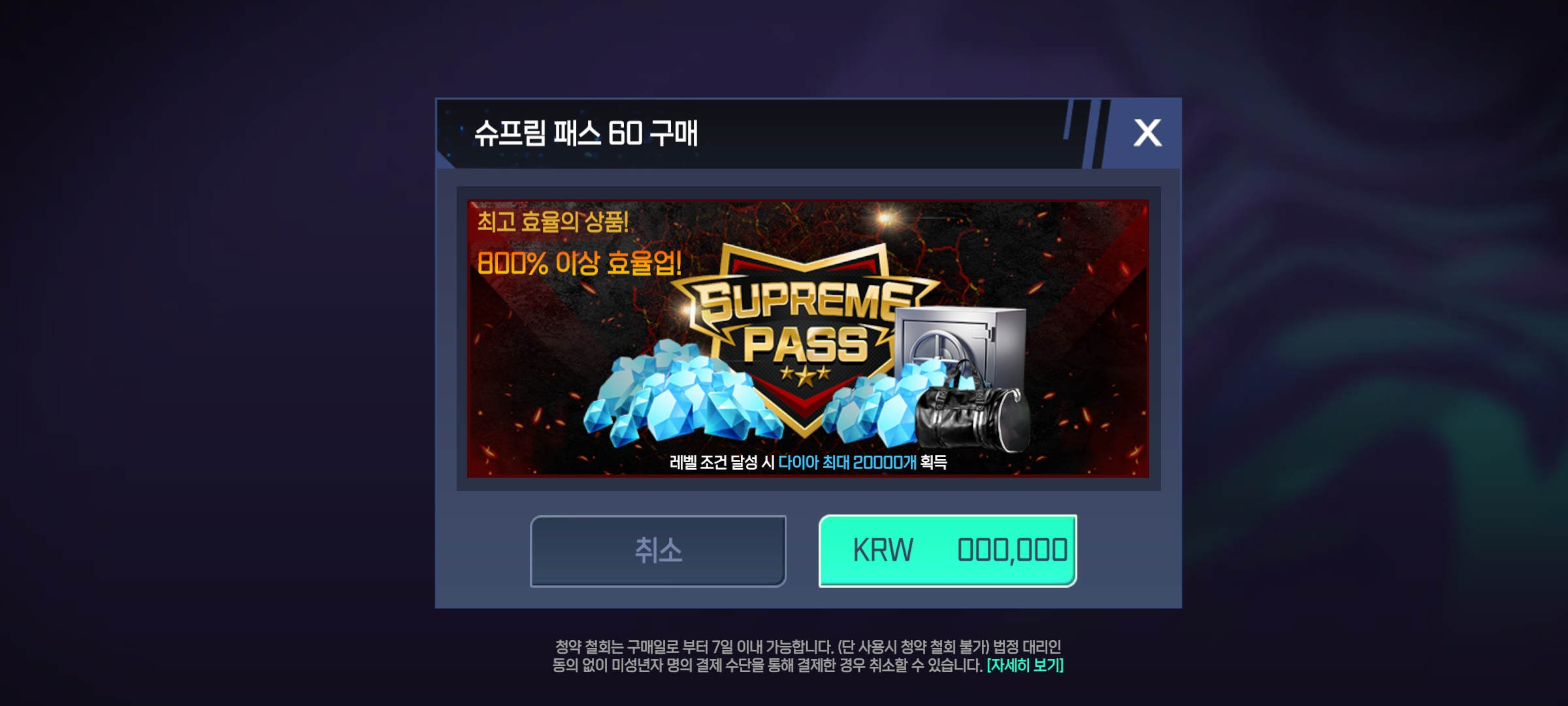Click the three gold stars under PASS
The width and height of the screenshot is (1568, 706).
click(x=805, y=375)
